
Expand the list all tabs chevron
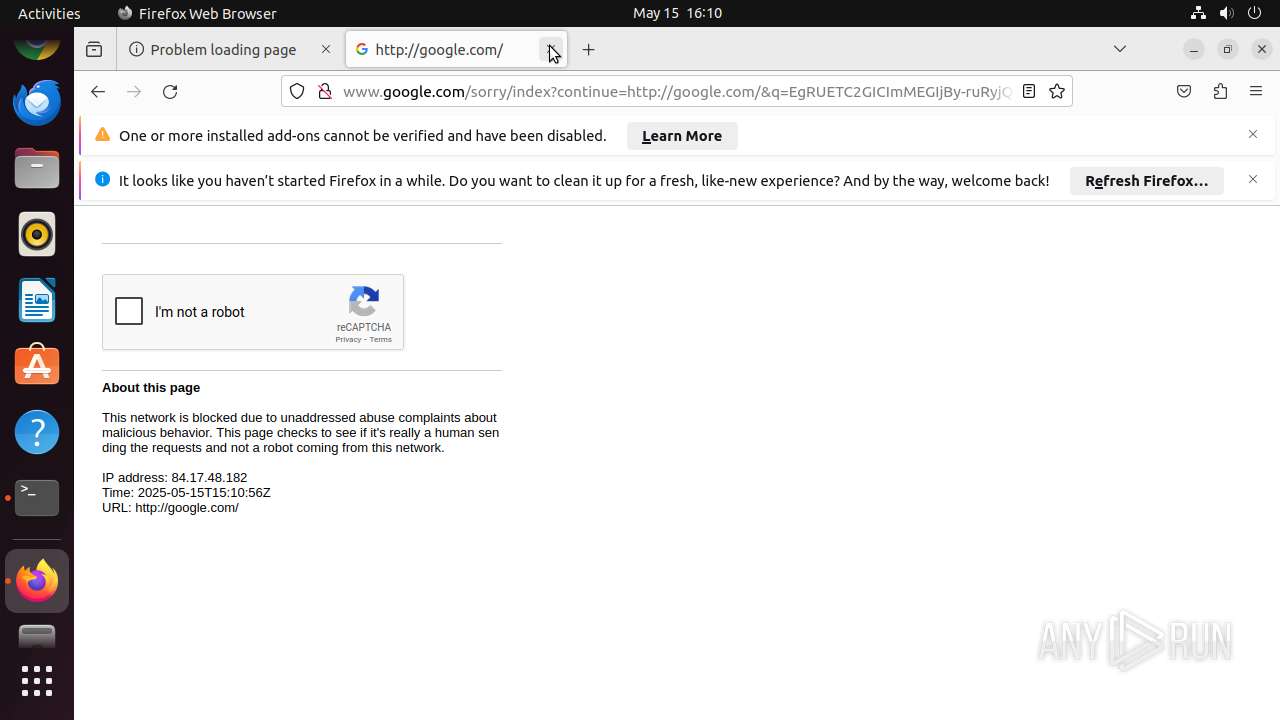(1120, 49)
